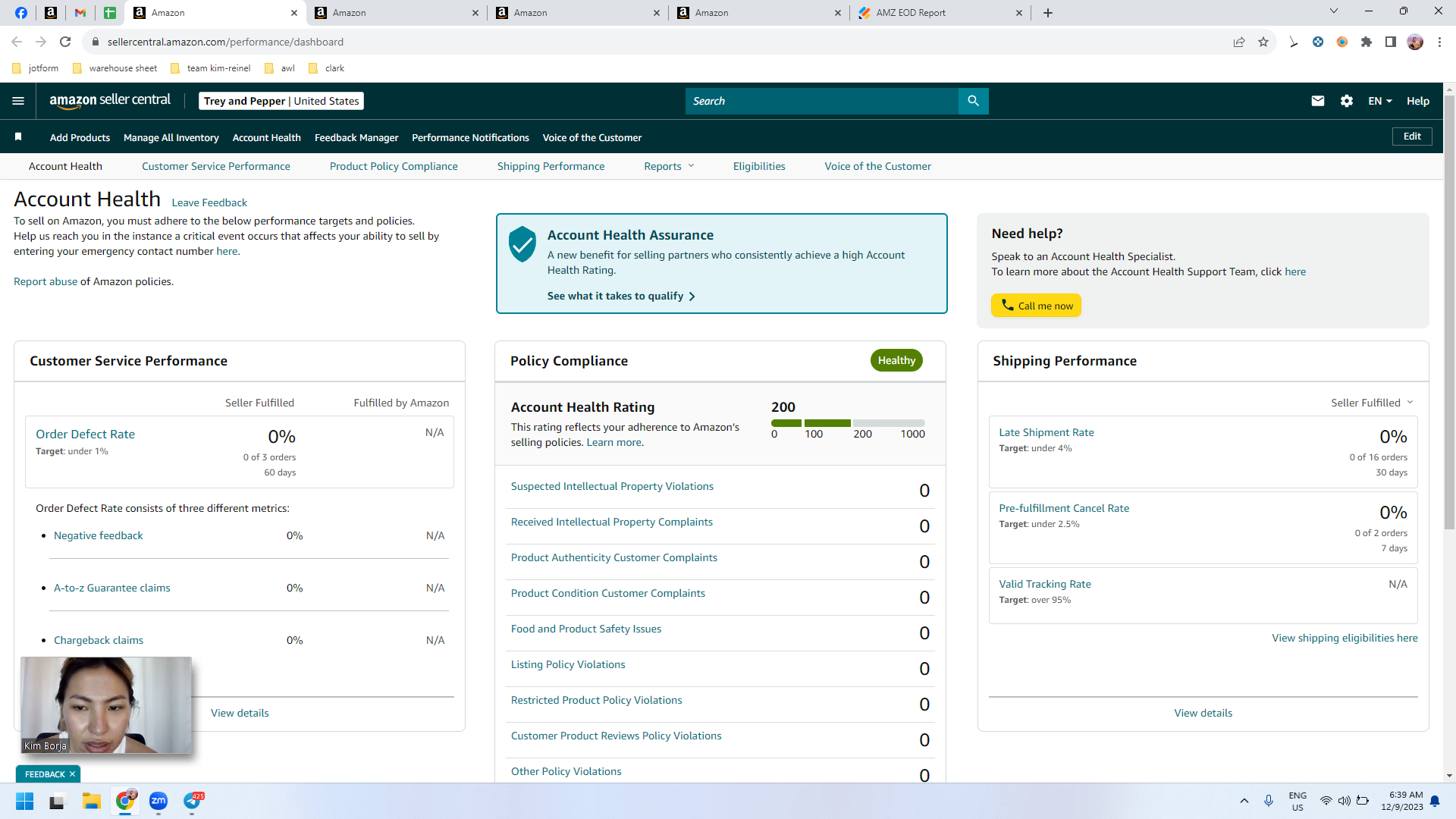Switch to the Customer Service Performance tab
1456x819 pixels.
[216, 166]
